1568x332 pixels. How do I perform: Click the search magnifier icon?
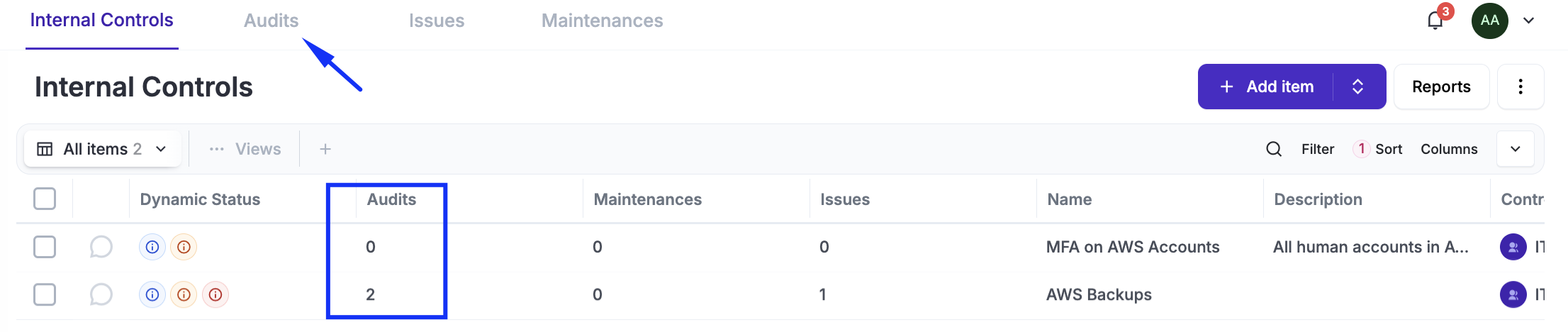[1274, 149]
